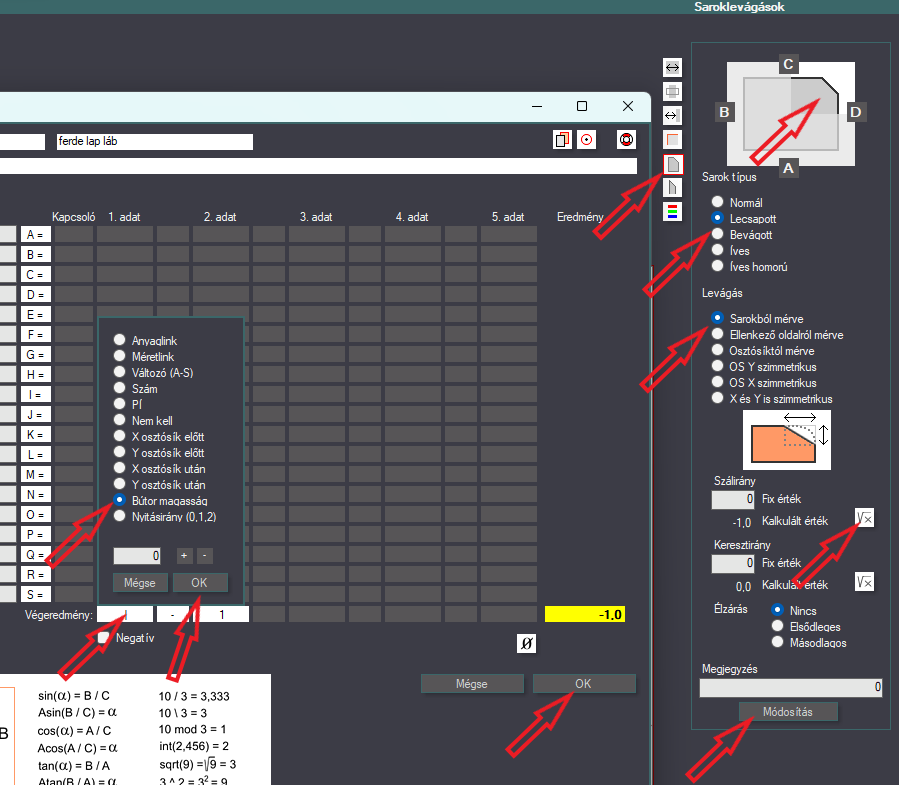Viewport: 899px width, 785px height.
Task: Click the plus stepper button in popup
Action: click(184, 555)
